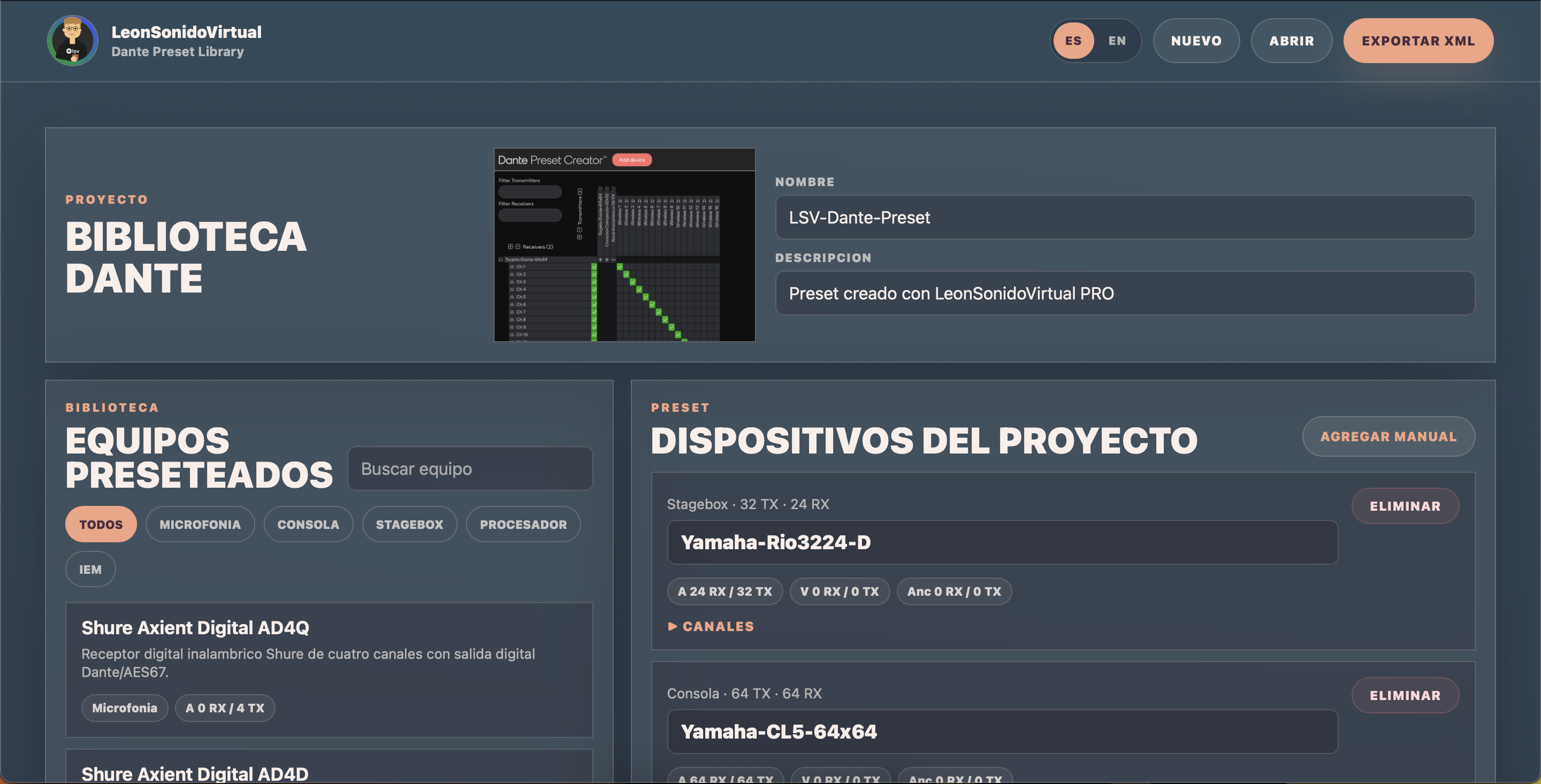
Task: Select the TODOS filter chip
Action: (101, 525)
